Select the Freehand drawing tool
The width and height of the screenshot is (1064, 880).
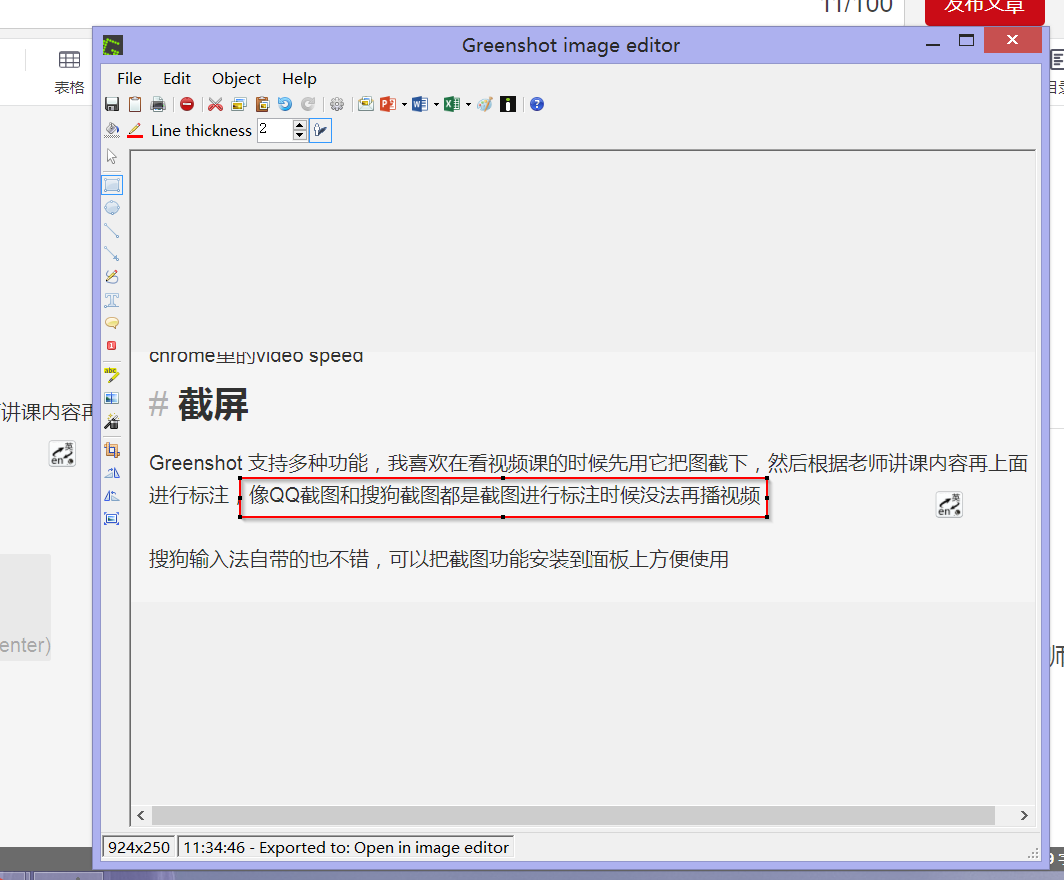112,277
